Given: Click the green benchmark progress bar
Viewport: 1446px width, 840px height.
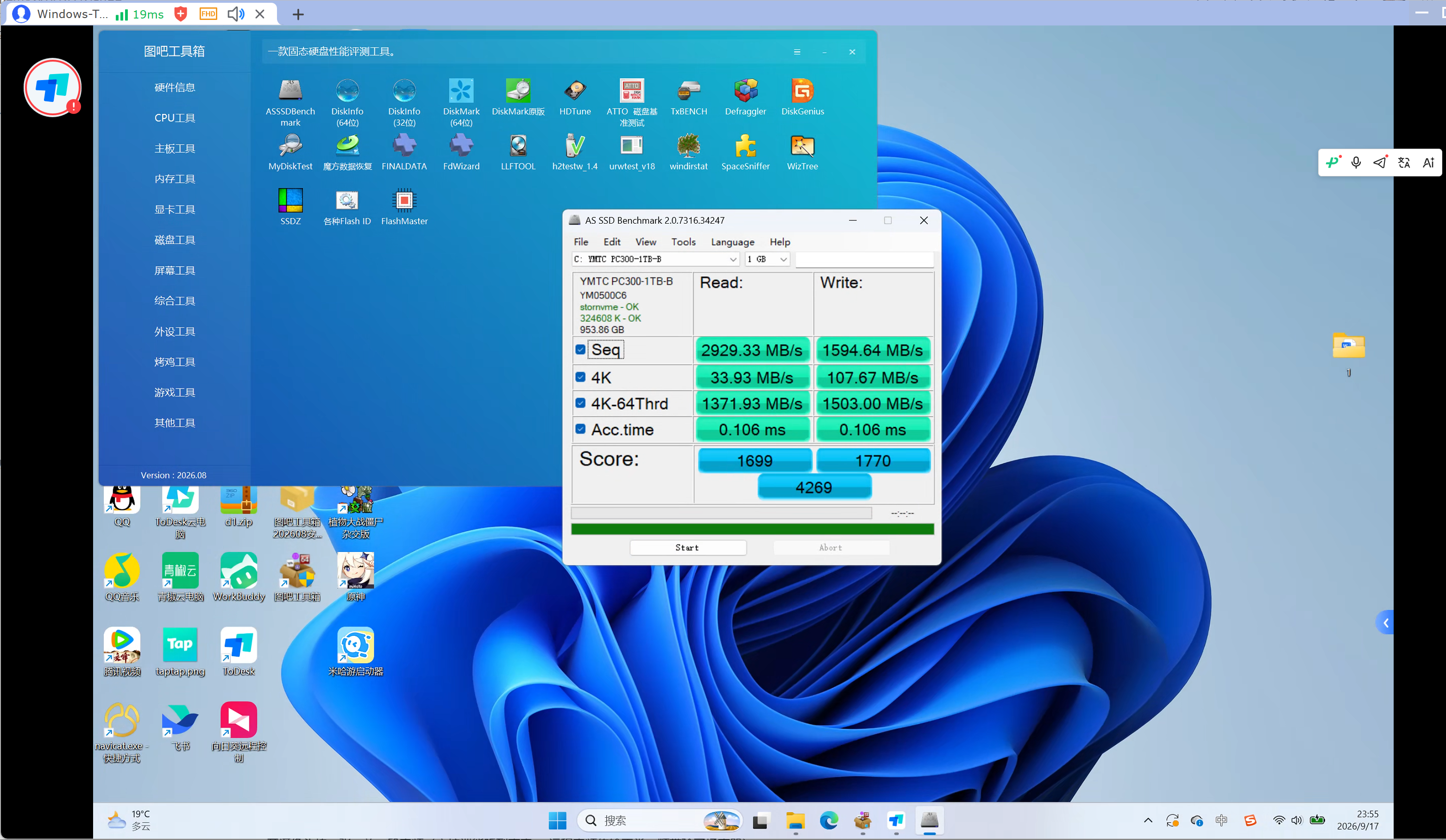Looking at the screenshot, I should click(752, 528).
